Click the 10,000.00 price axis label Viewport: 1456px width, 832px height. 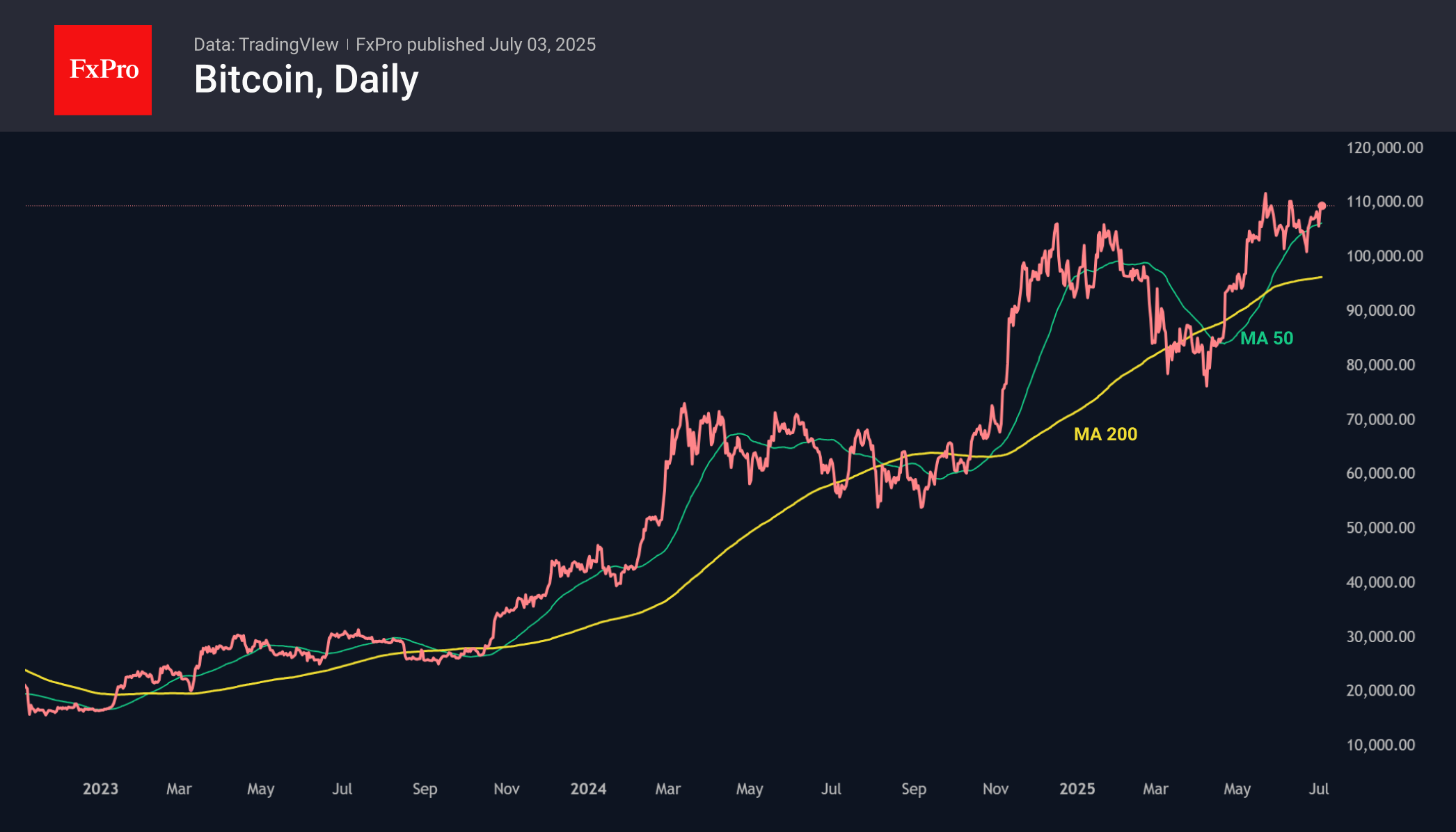click(x=1380, y=745)
